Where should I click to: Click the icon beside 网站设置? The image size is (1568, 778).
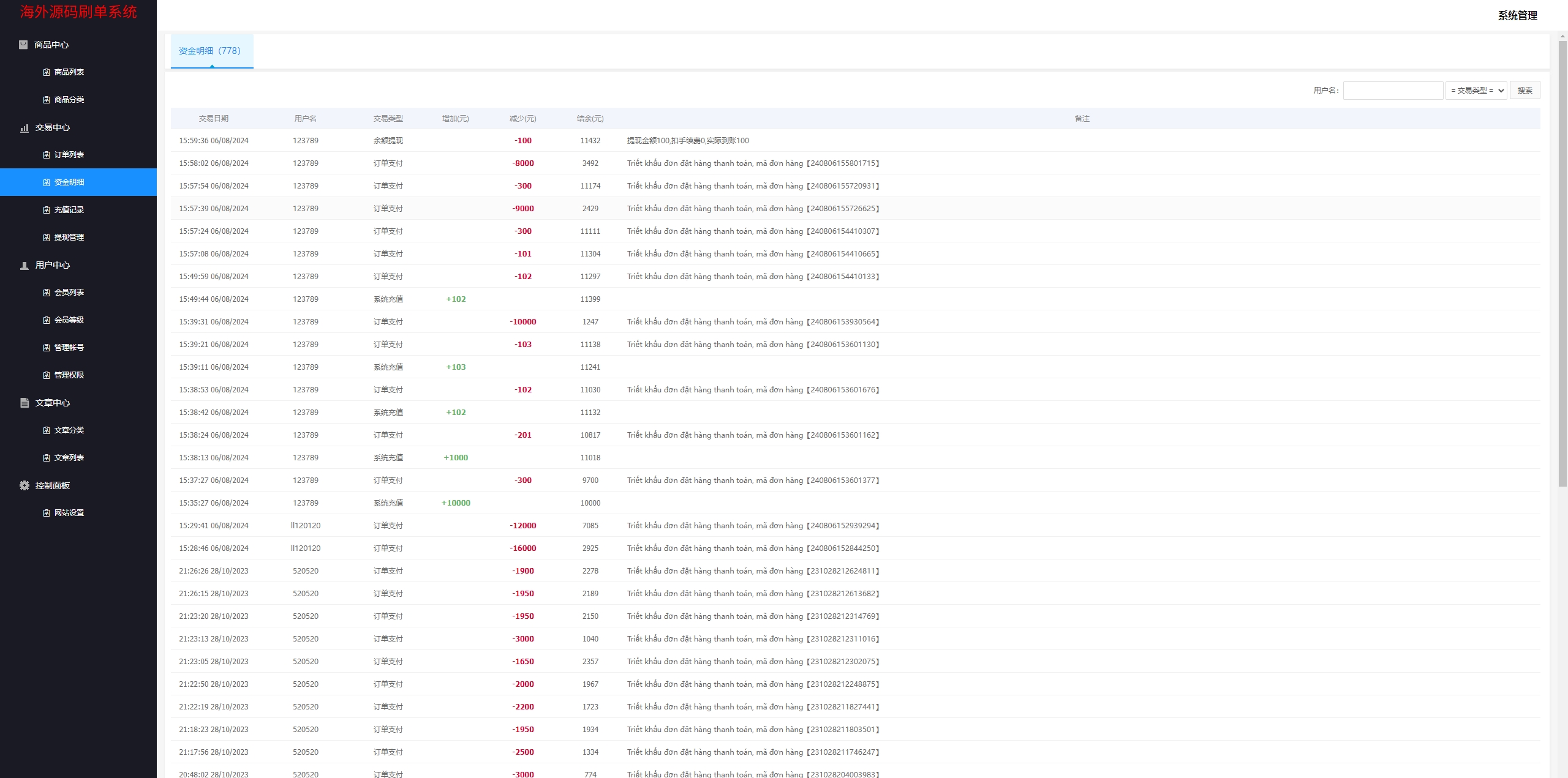click(x=47, y=513)
